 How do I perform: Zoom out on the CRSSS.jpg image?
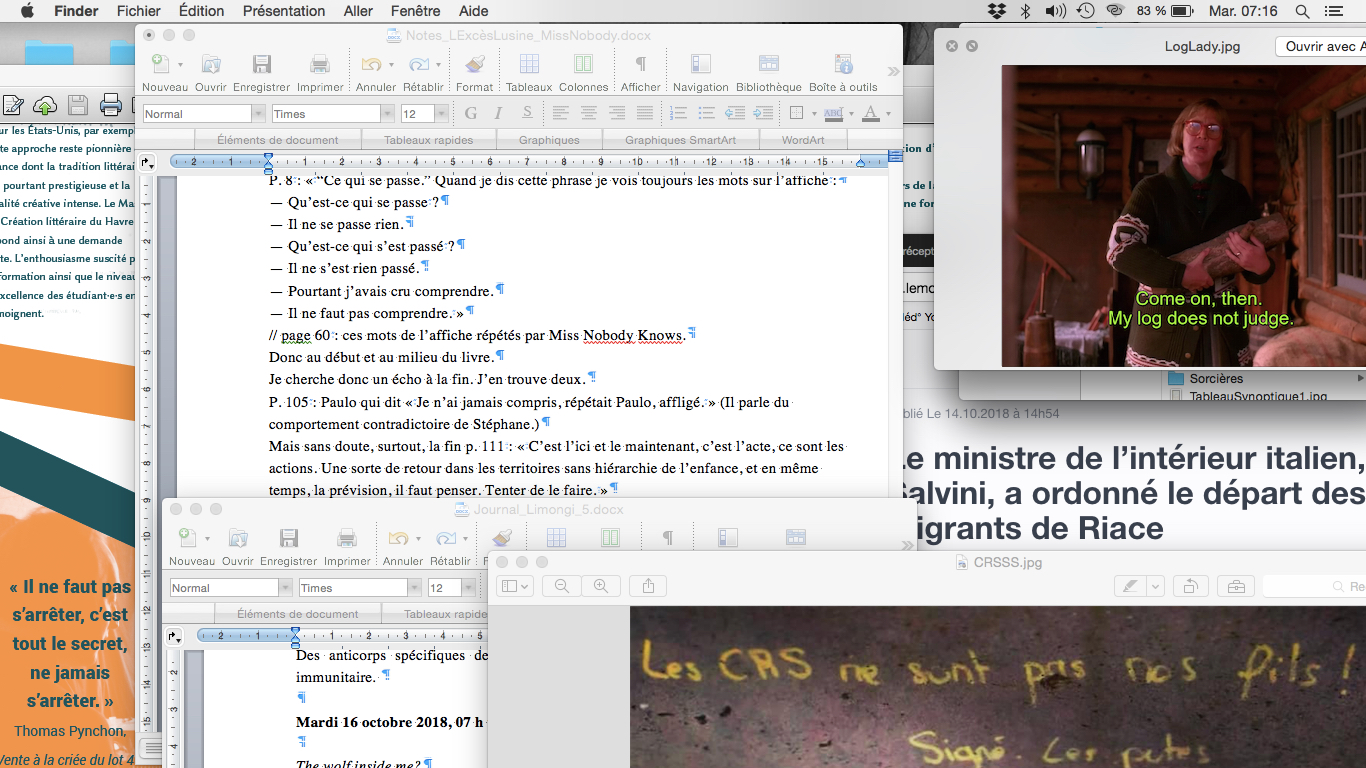[x=562, y=586]
